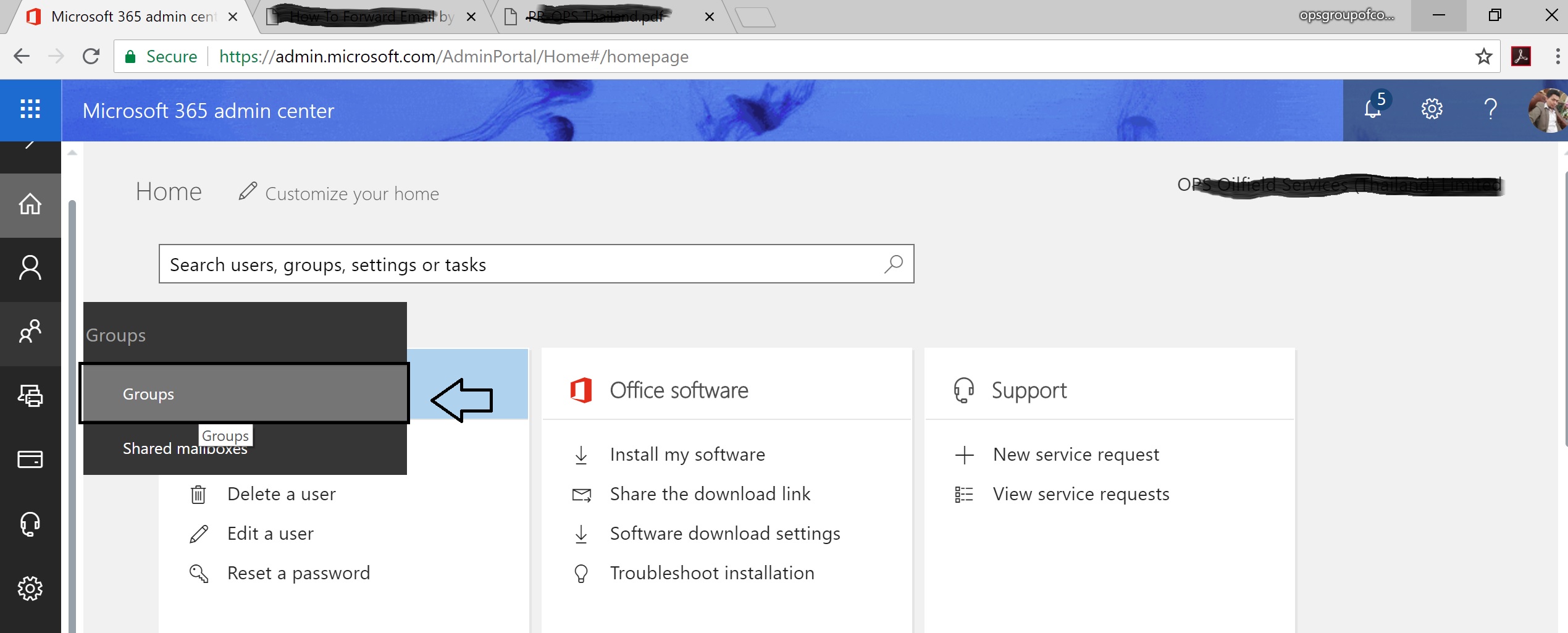Image resolution: width=1568 pixels, height=633 pixels.
Task: Go back to previous page
Action: 22,56
